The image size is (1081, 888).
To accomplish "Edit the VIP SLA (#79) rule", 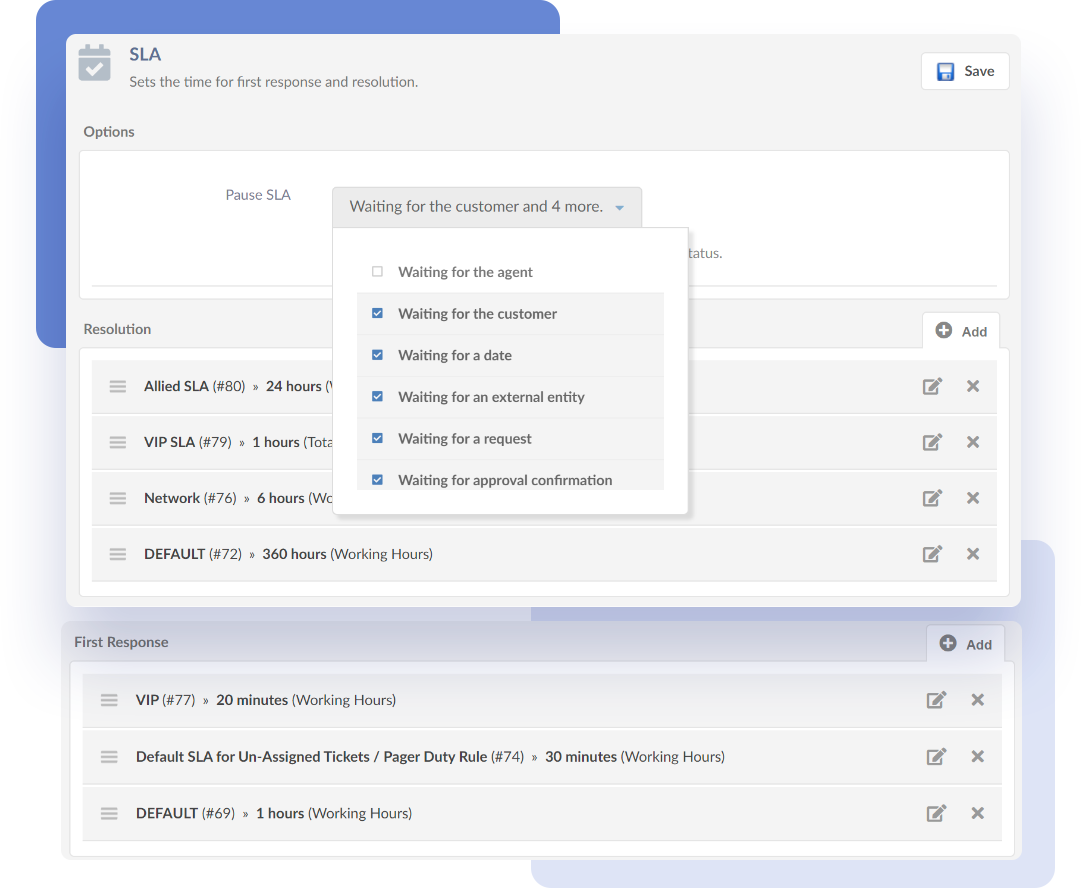I will tap(932, 441).
